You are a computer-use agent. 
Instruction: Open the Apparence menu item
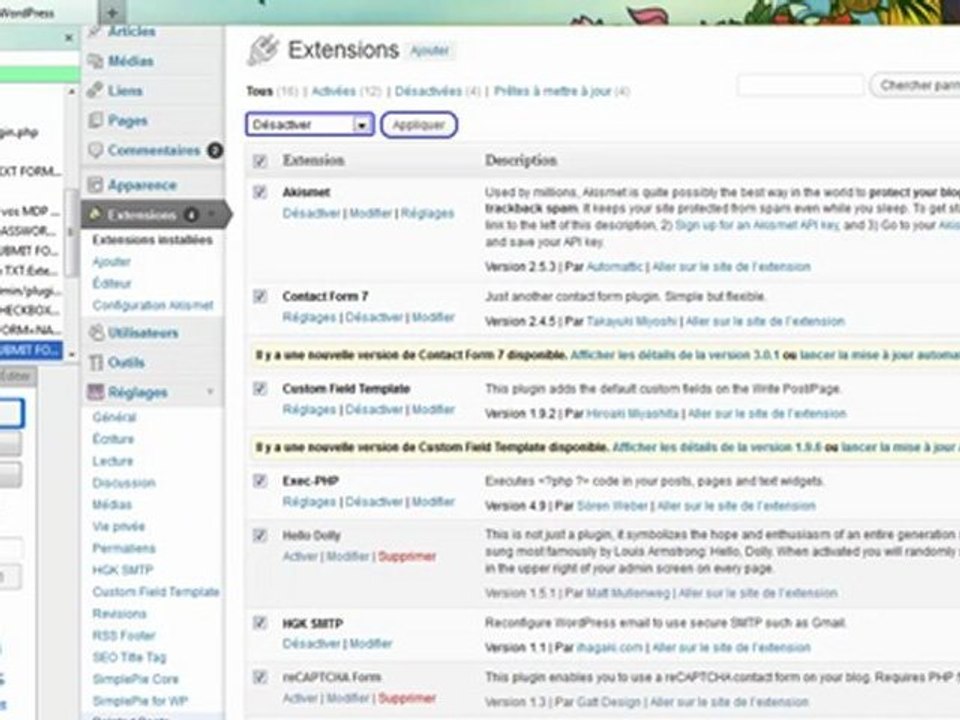pyautogui.click(x=142, y=185)
